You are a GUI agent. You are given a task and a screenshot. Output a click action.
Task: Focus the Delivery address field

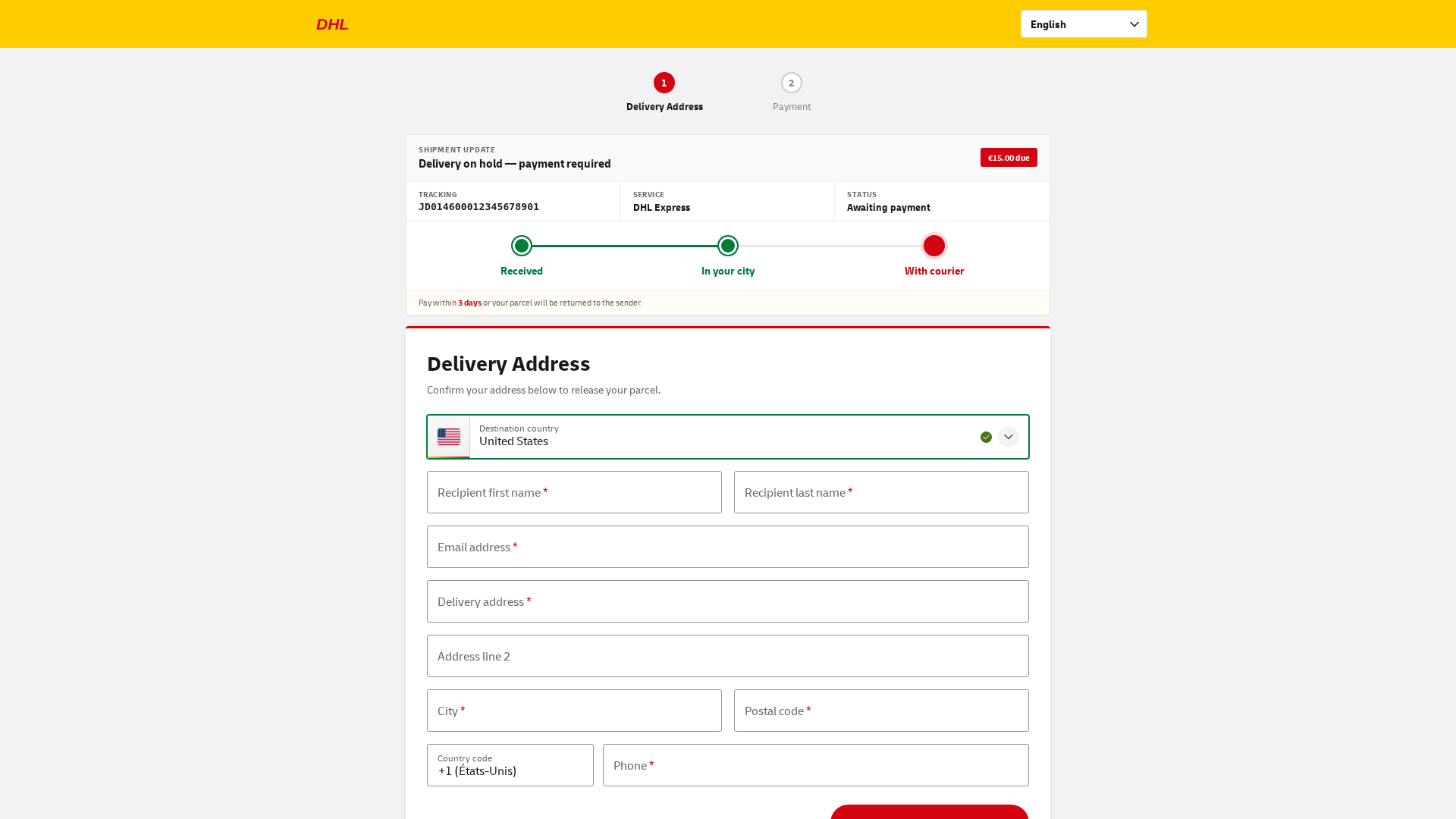pos(728,601)
